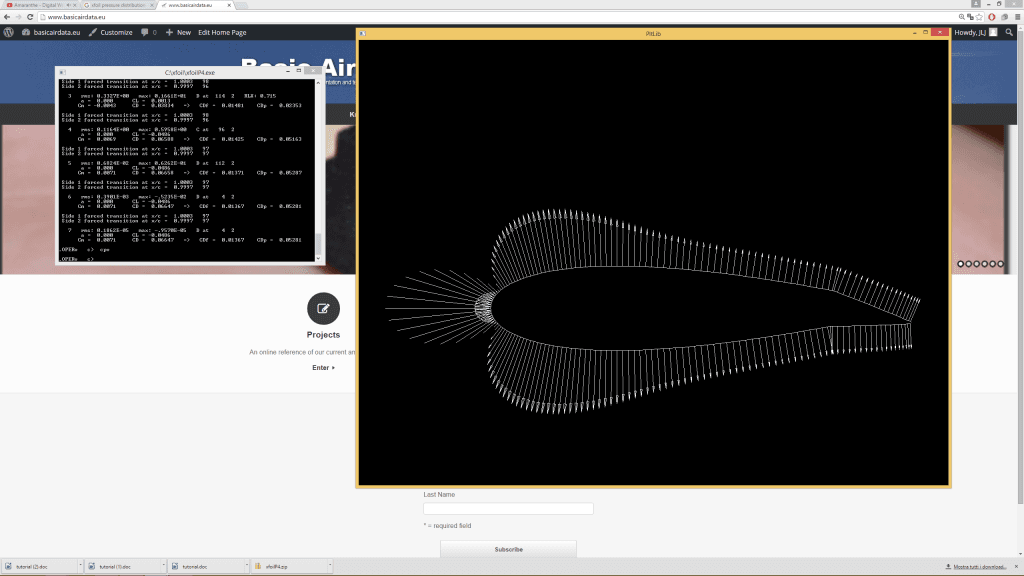
Task: Reload the basicairdata.eu page
Action: coord(30,17)
